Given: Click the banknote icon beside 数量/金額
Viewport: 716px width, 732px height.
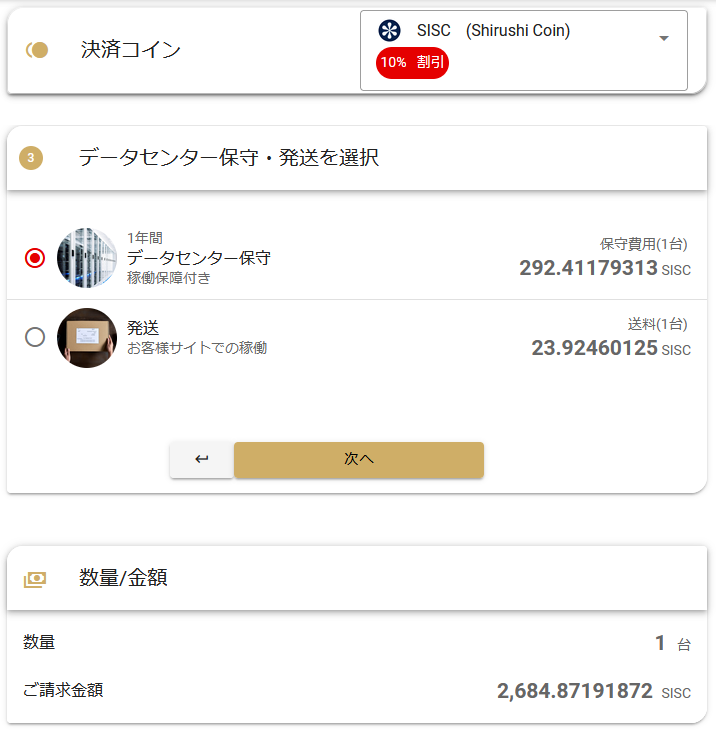Looking at the screenshot, I should (35, 579).
